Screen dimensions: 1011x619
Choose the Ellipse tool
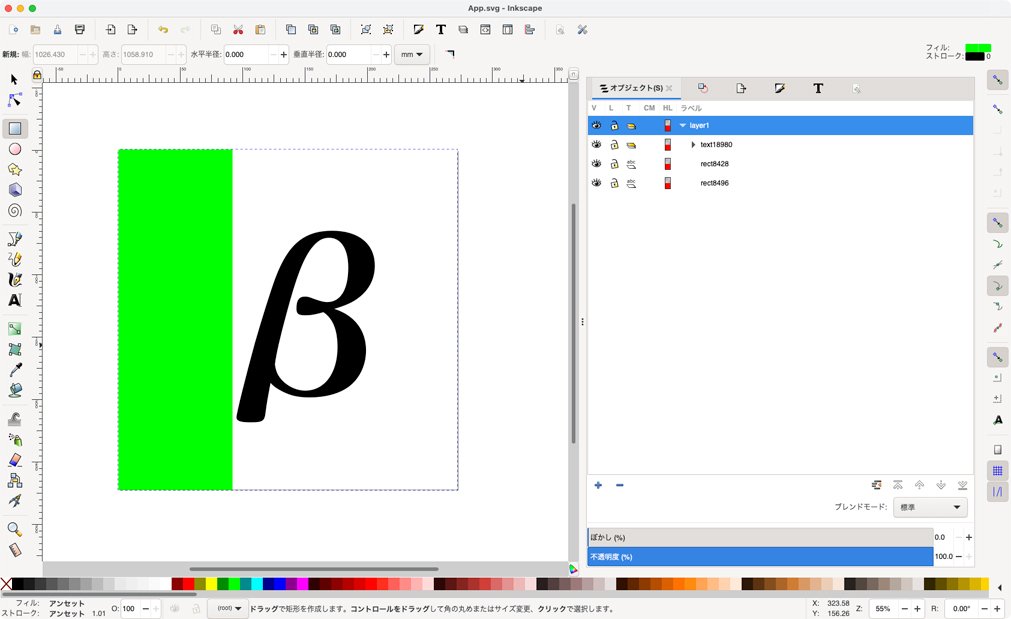coord(15,149)
